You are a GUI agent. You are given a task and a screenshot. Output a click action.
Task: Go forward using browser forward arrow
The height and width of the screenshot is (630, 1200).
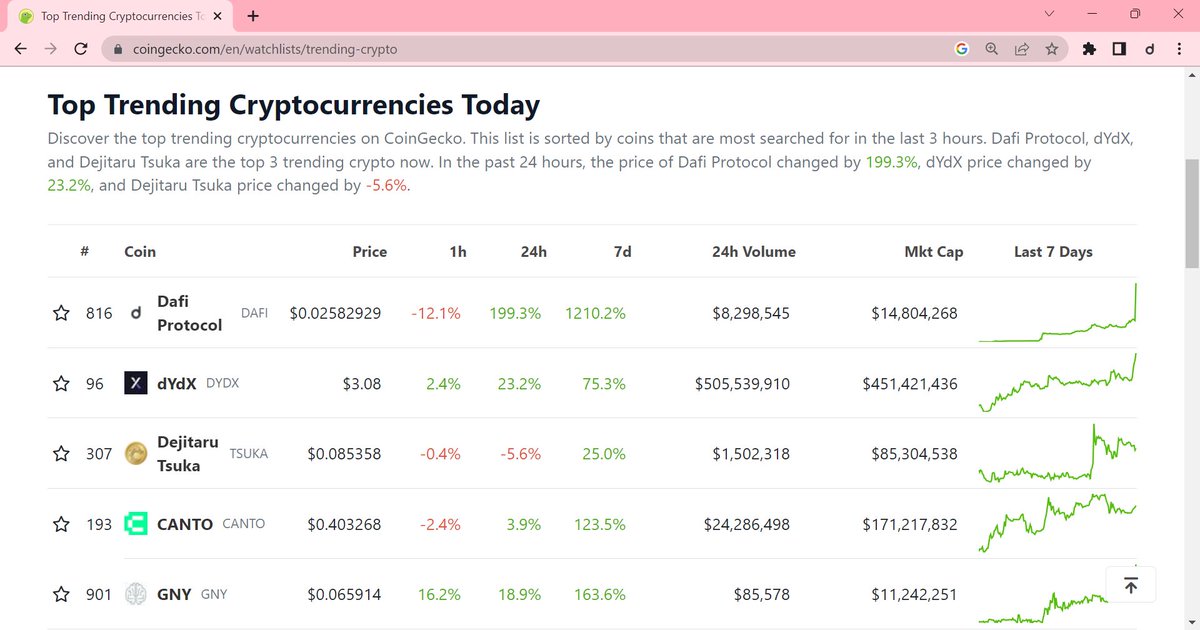pos(51,48)
